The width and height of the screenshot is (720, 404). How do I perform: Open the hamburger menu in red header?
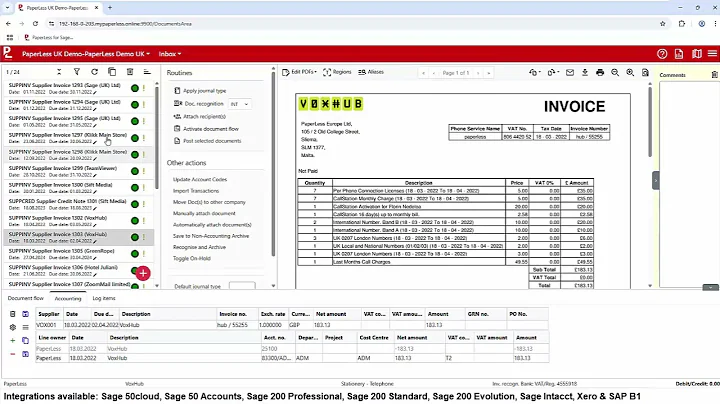(x=712, y=54)
